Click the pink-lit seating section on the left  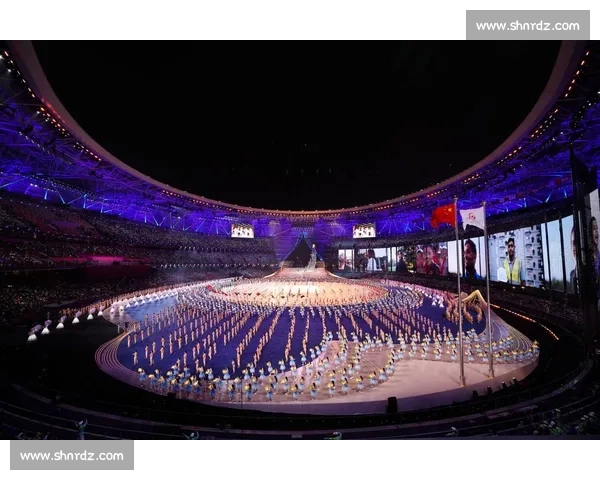90,260
